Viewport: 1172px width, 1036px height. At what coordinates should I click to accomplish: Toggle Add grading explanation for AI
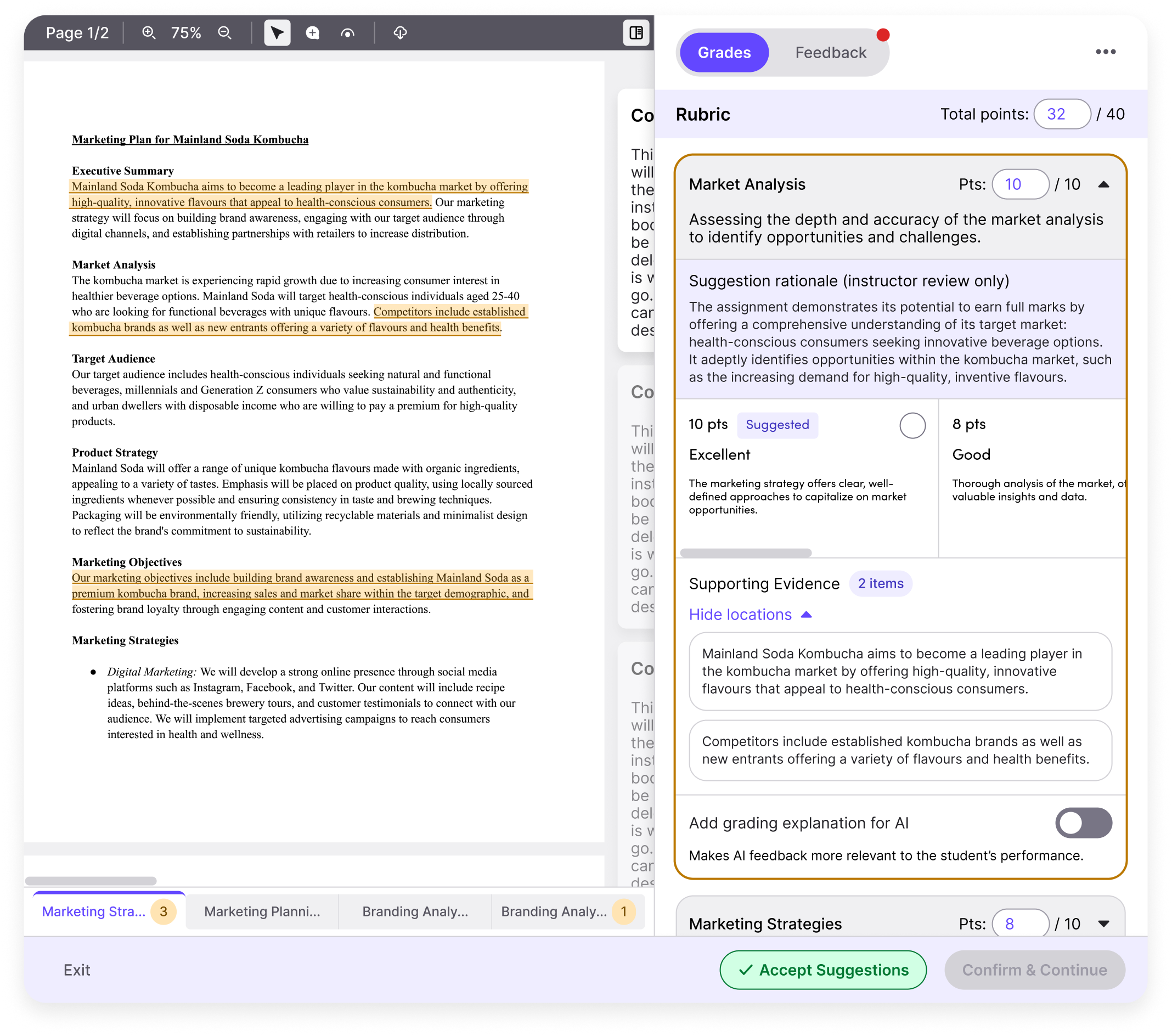(x=1083, y=823)
